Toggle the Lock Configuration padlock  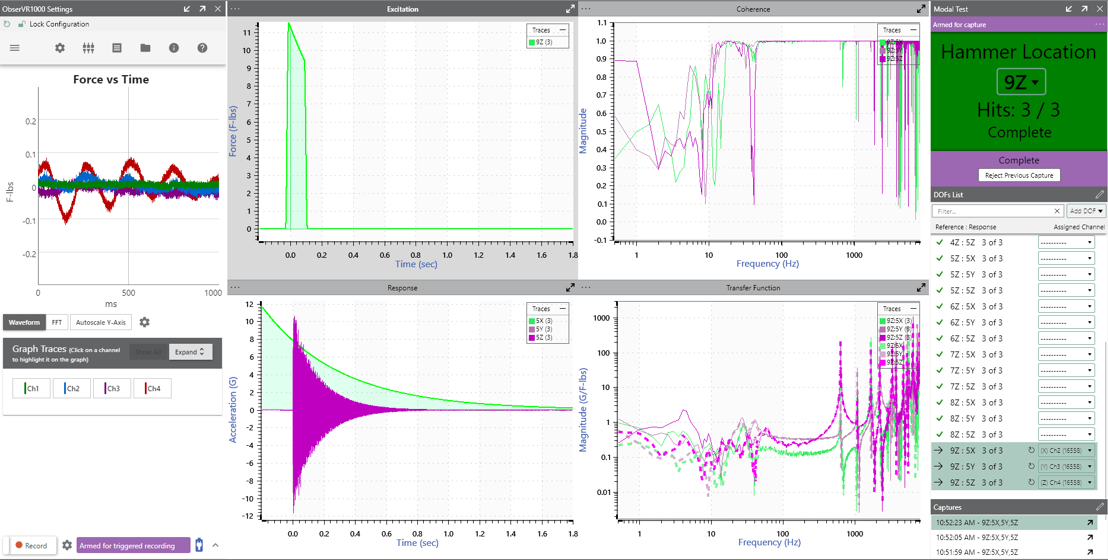coord(21,24)
